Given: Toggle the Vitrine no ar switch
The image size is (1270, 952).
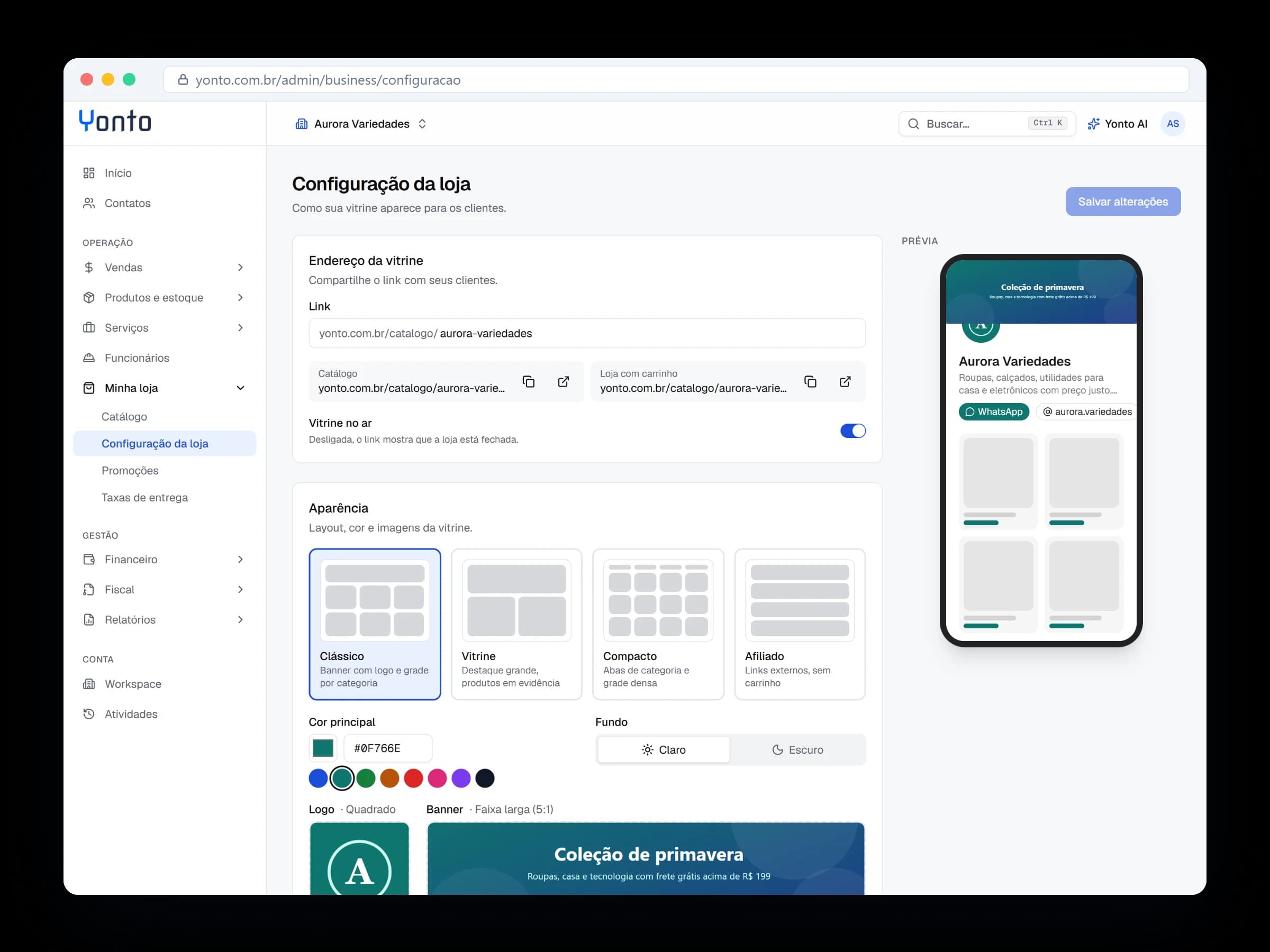Looking at the screenshot, I should 852,431.
